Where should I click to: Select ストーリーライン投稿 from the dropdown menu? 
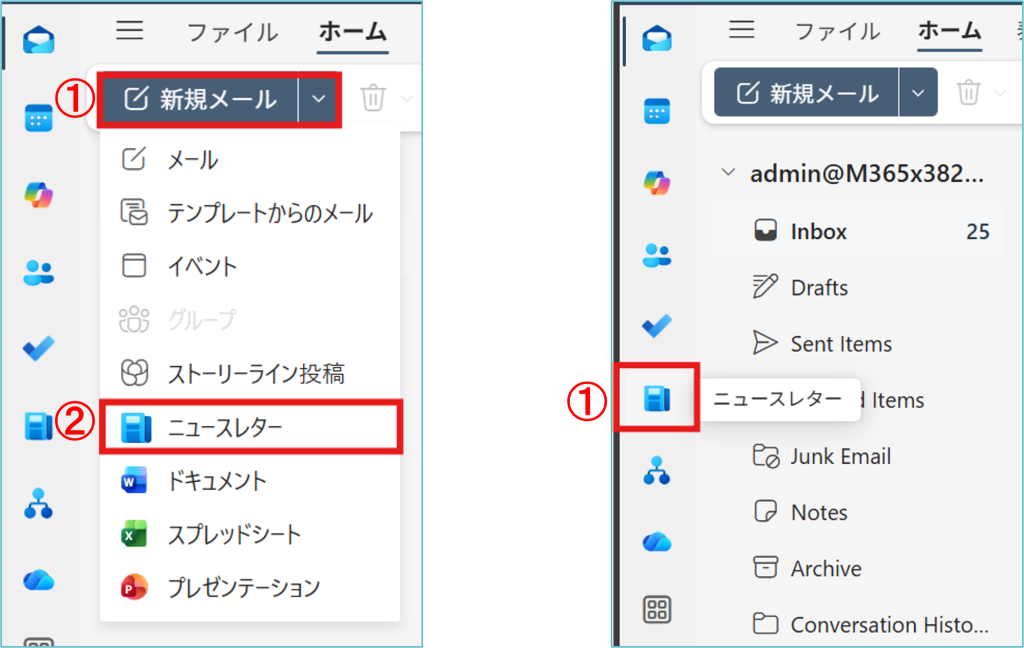pyautogui.click(x=256, y=374)
